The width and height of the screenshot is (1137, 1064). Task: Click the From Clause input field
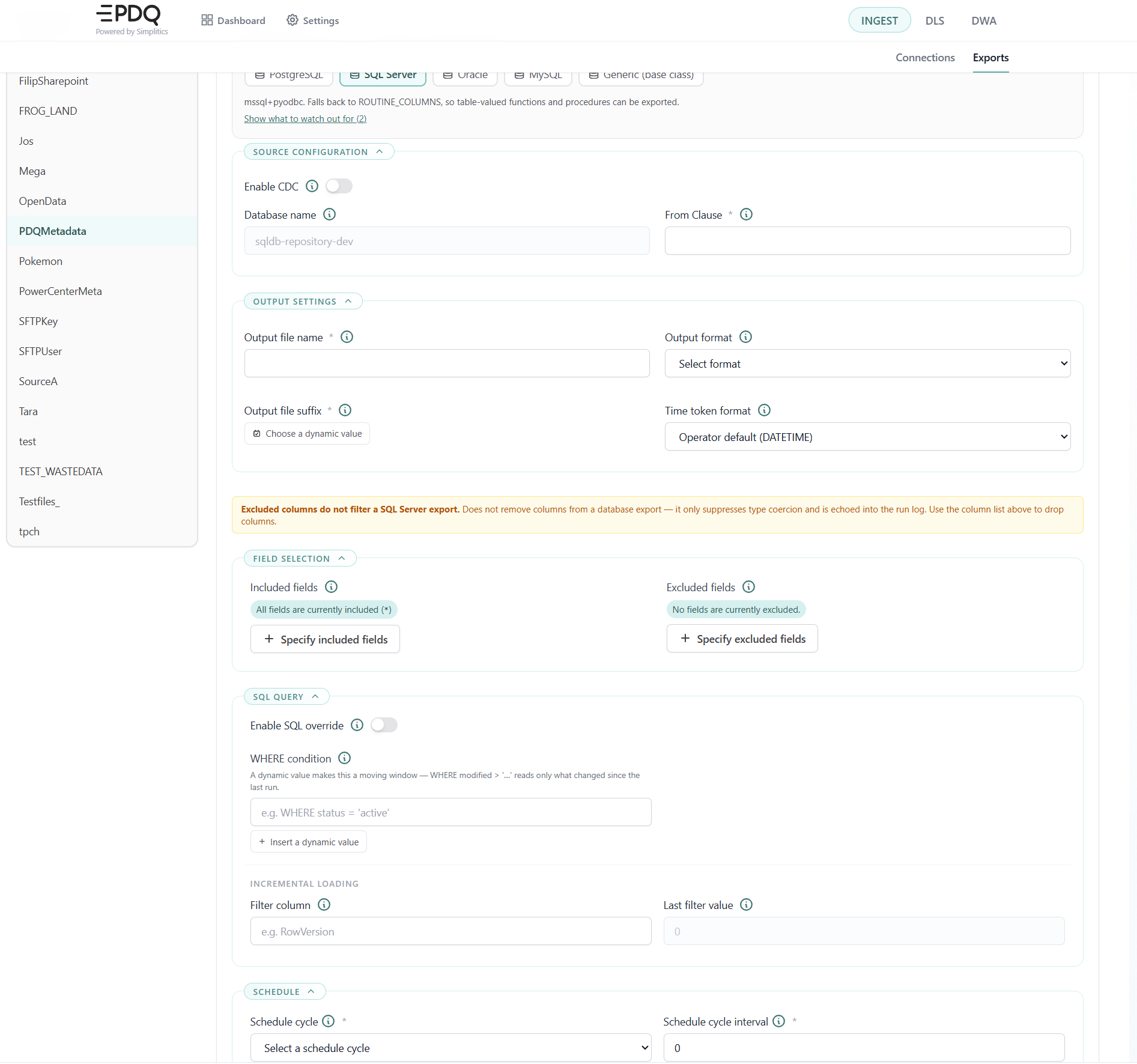coord(867,241)
